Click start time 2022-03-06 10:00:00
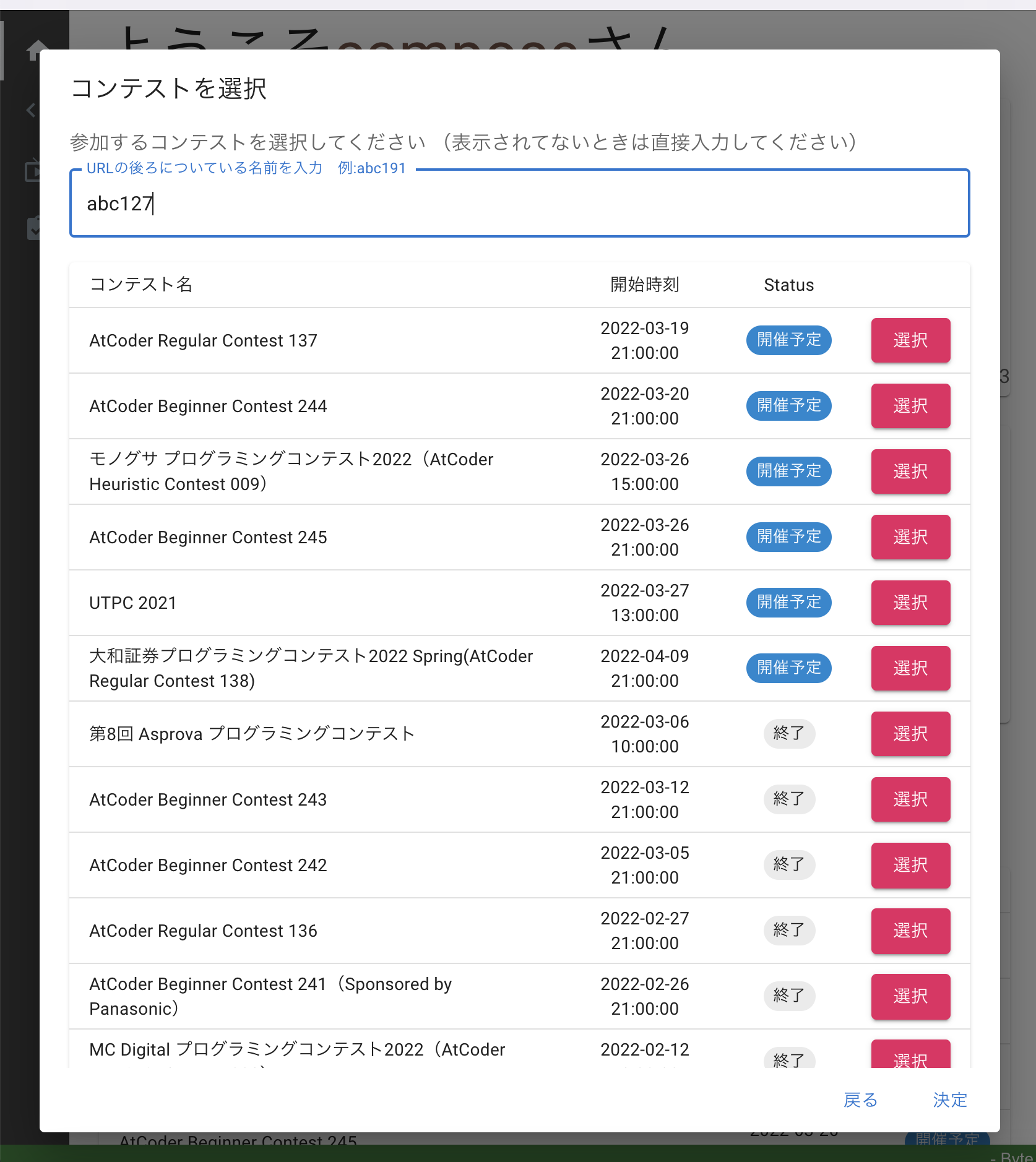The height and width of the screenshot is (1162, 1036). coord(645,734)
